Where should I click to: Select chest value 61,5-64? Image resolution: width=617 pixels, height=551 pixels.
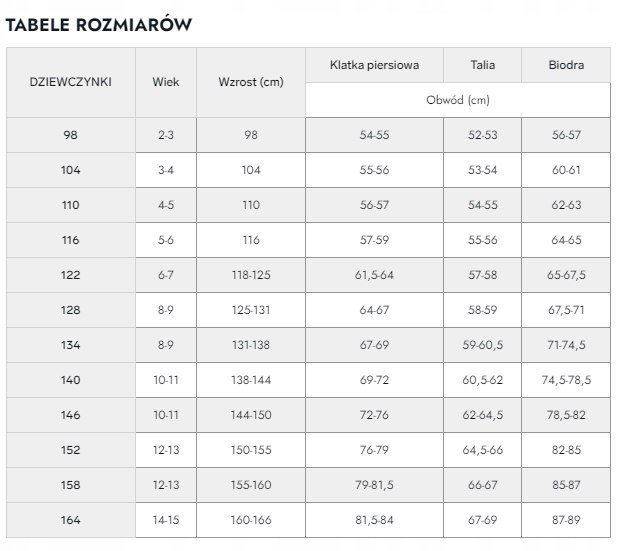point(374,275)
